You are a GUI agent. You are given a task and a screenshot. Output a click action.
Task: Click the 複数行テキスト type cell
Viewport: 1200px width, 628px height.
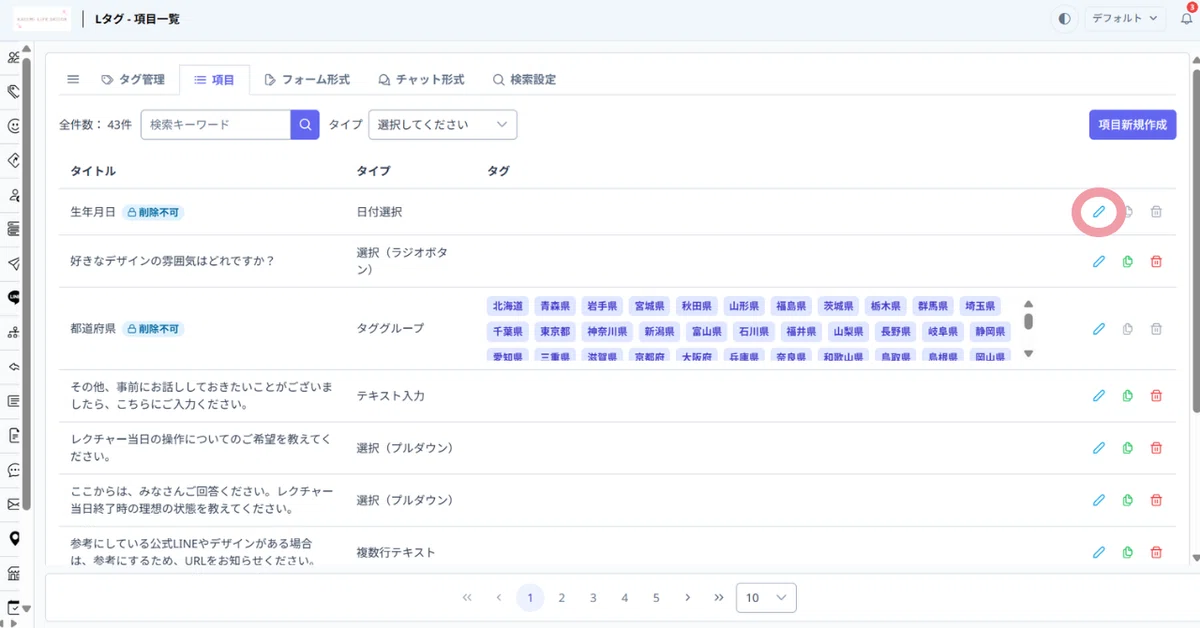(x=396, y=552)
